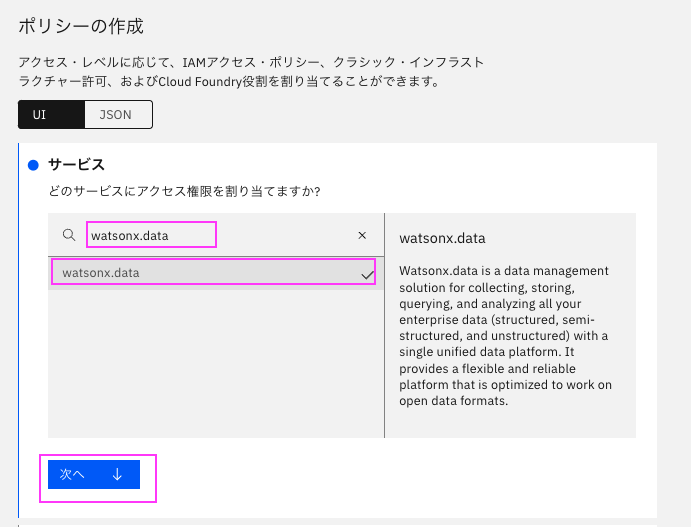Click the どのサービスにアクセス権限を割り当てますか? text
691x527 pixels.
(x=184, y=191)
